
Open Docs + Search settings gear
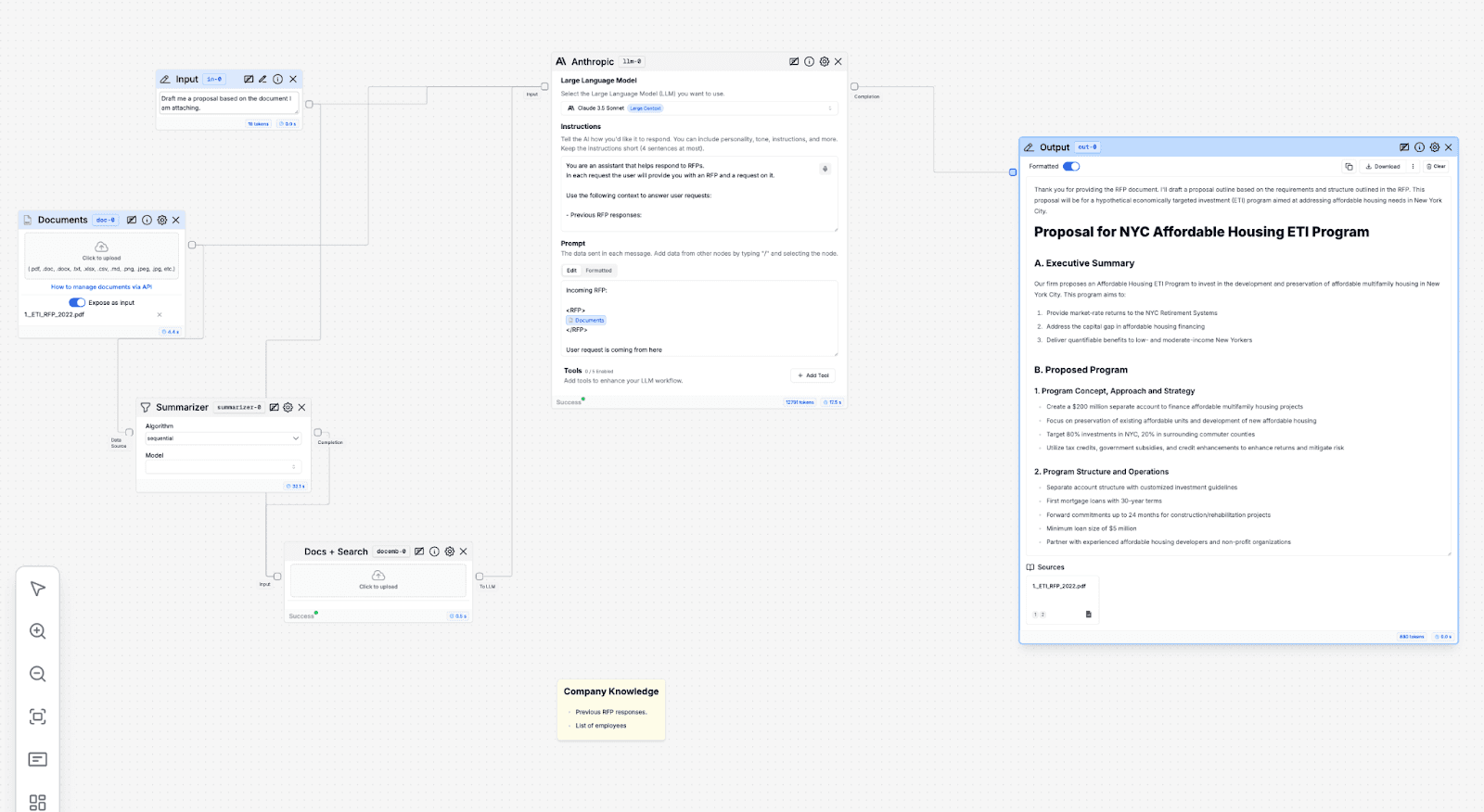point(450,552)
